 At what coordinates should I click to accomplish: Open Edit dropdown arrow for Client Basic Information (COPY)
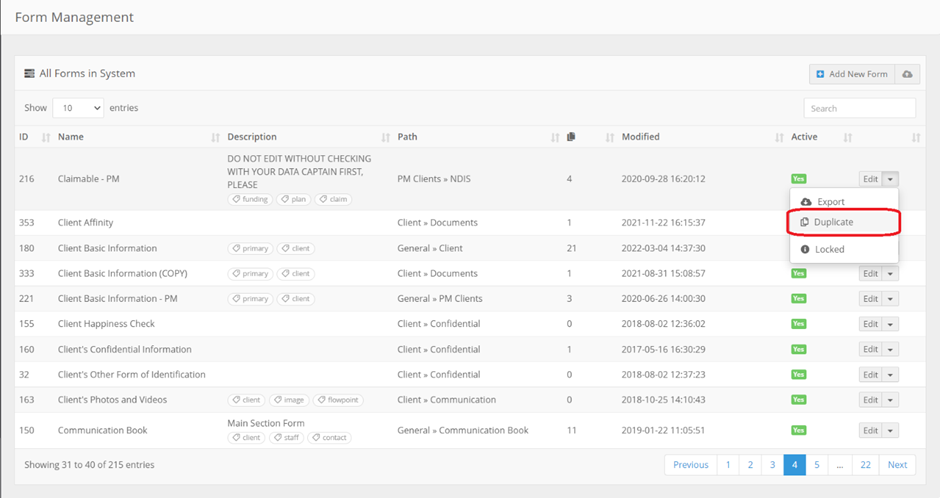coord(890,273)
